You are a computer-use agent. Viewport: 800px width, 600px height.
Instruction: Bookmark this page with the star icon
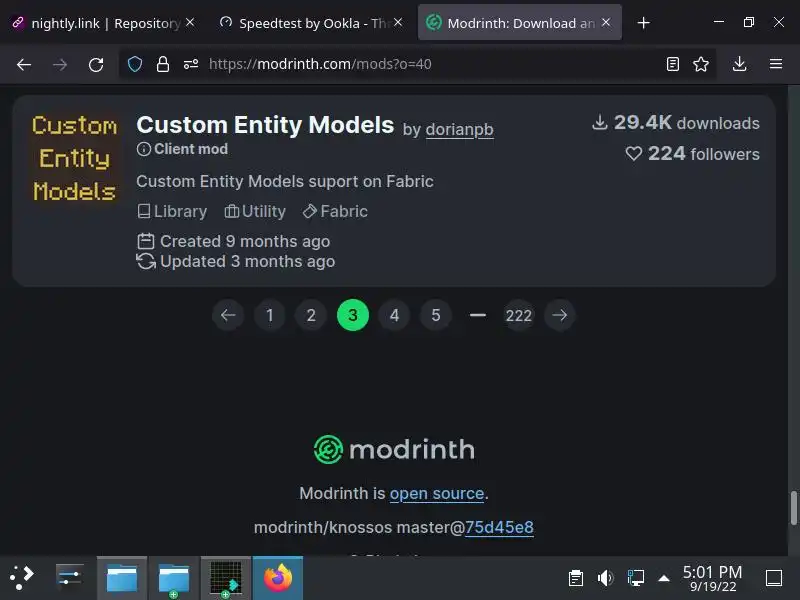[701, 64]
